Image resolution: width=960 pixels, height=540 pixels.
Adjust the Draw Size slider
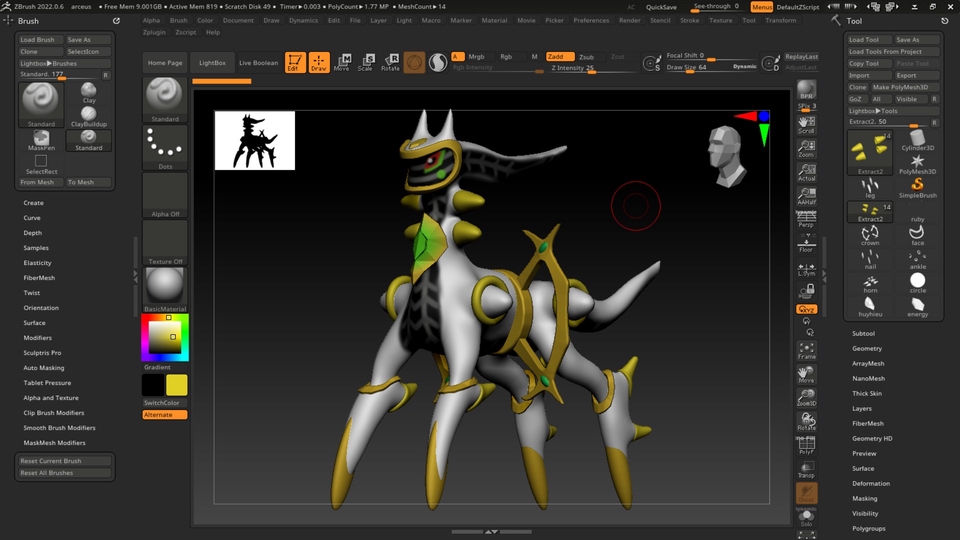[710, 67]
